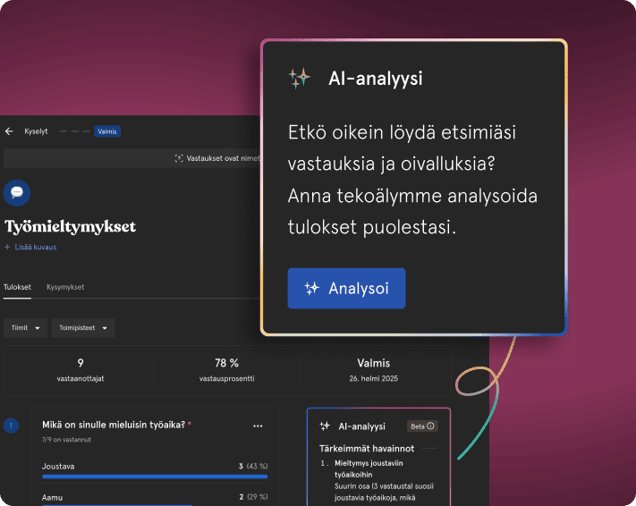
Task: Open the three-dot menu on question card
Action: tap(258, 426)
